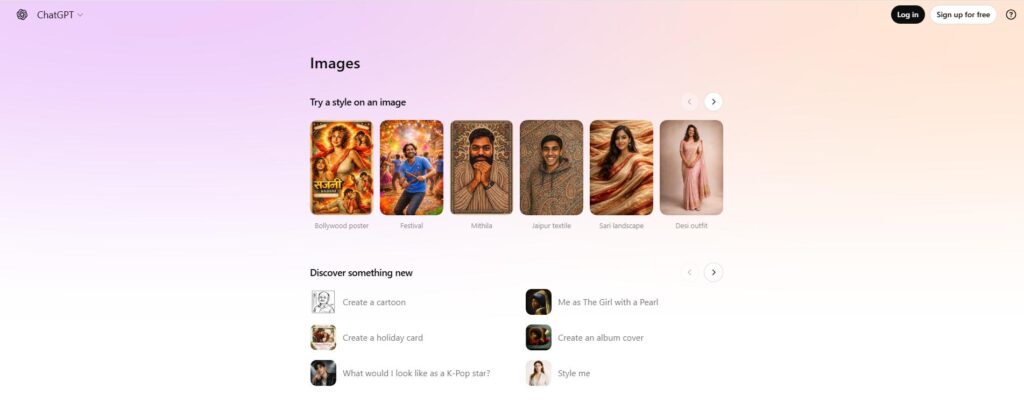Open the help question mark icon
1024x409 pixels.
[1010, 15]
